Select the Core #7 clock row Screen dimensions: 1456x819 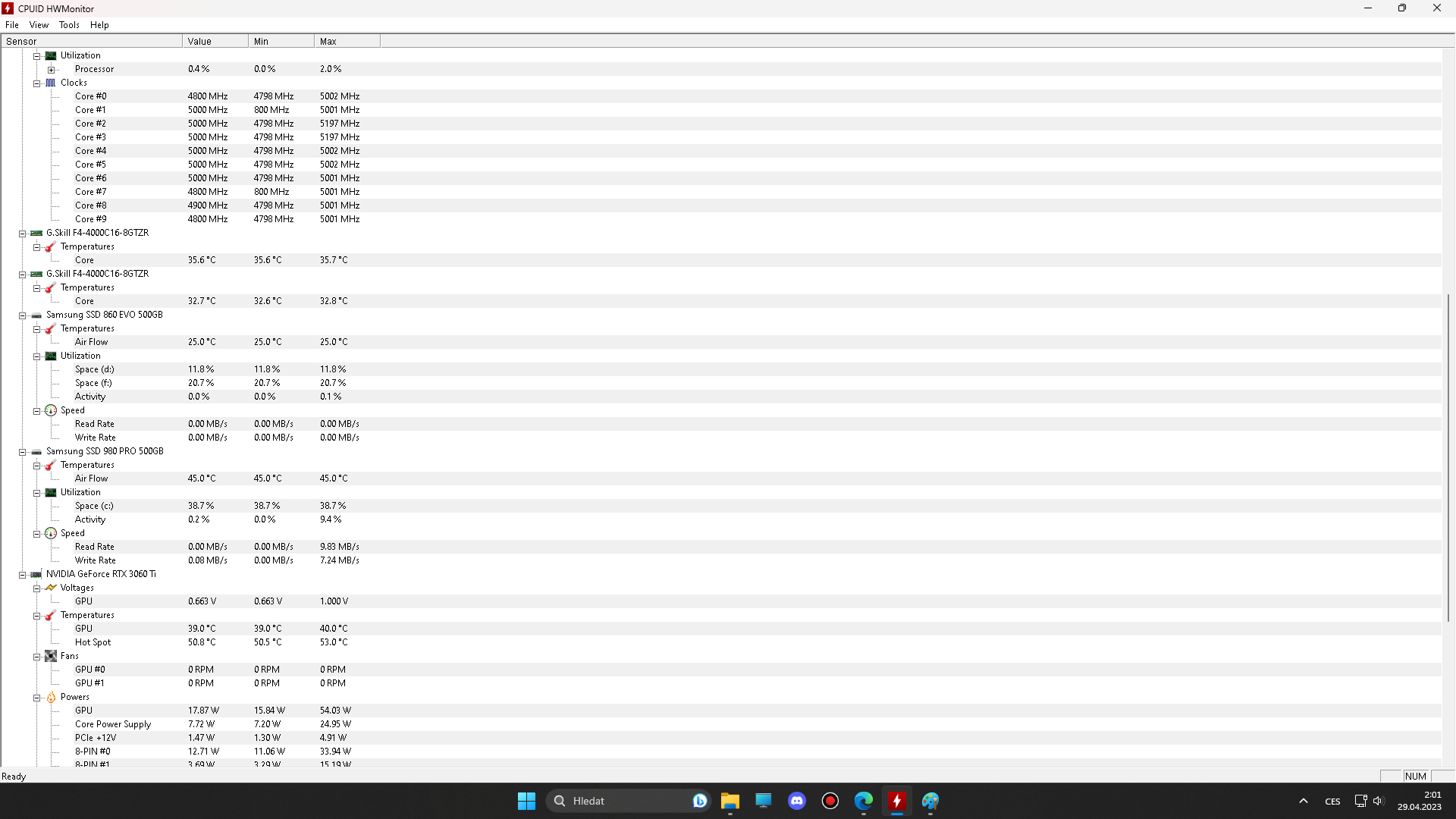point(721,192)
